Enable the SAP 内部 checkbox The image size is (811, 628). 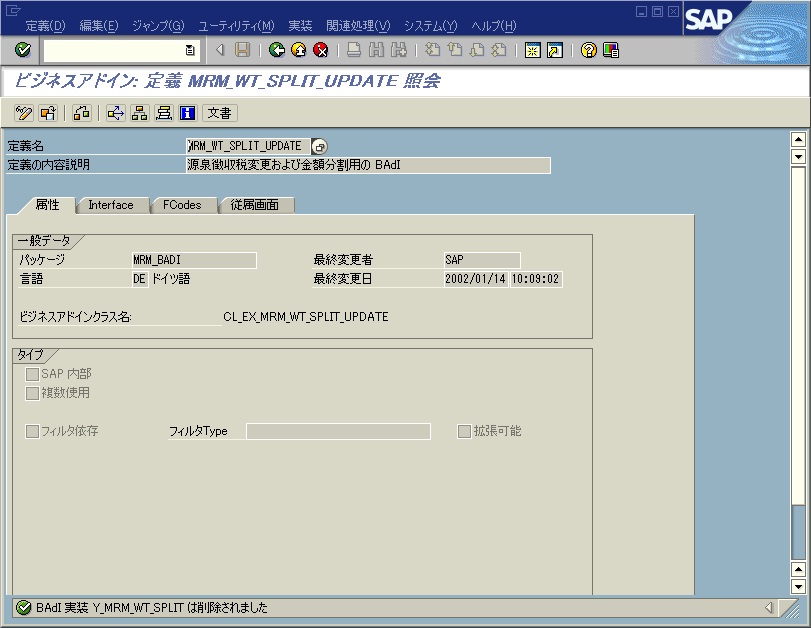pos(34,373)
